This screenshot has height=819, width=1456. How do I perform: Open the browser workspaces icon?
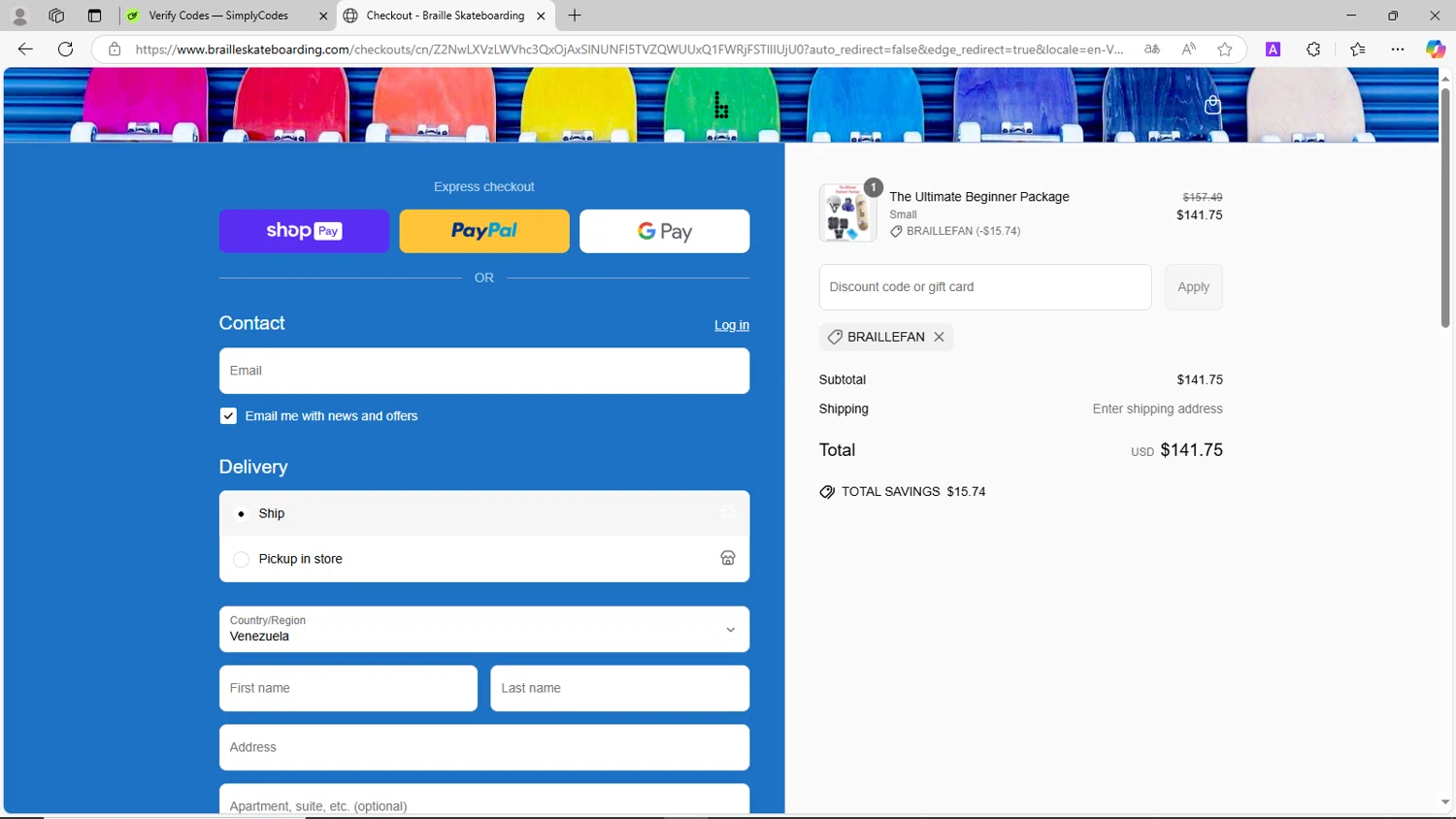click(x=56, y=16)
